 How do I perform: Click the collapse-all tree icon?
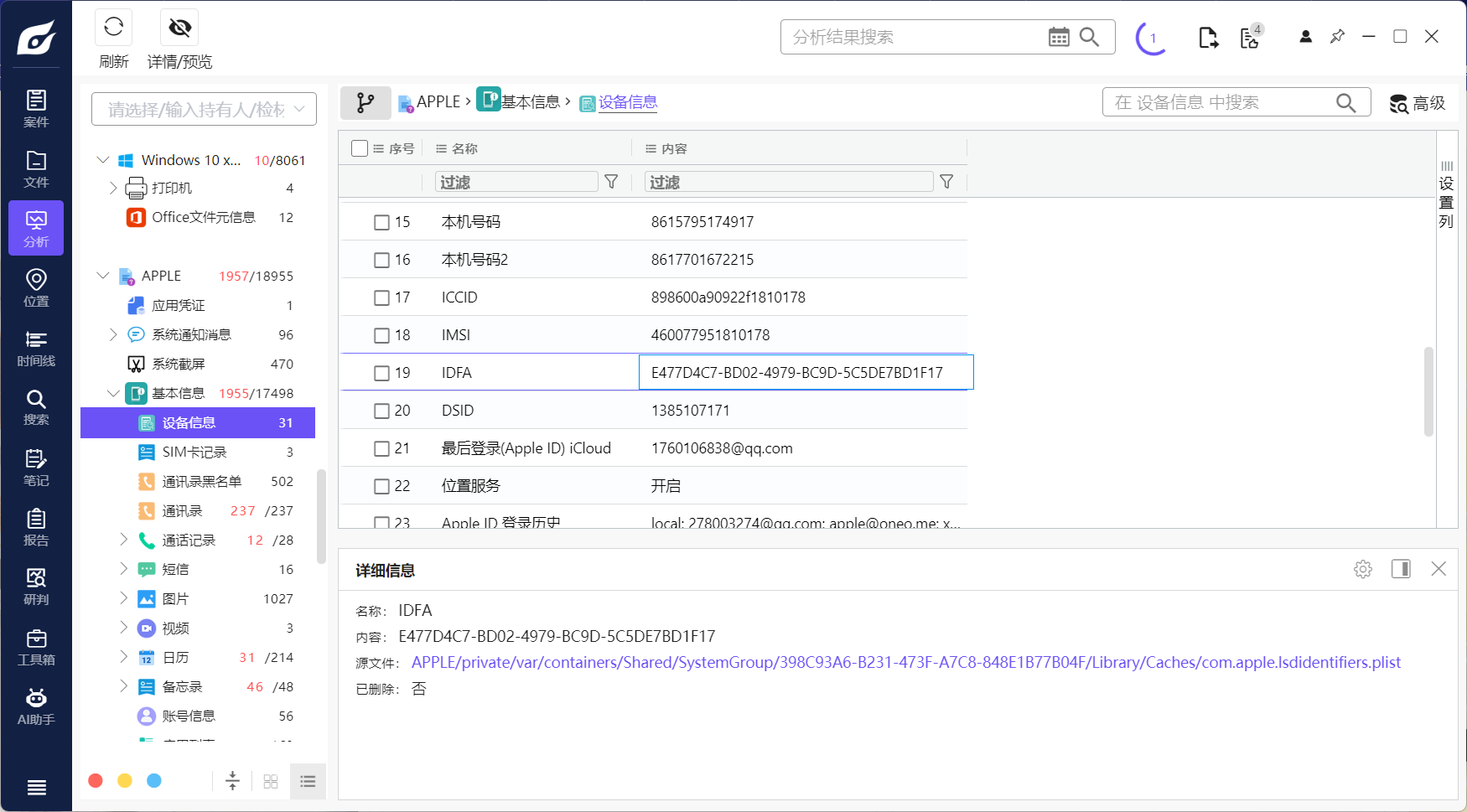[233, 781]
